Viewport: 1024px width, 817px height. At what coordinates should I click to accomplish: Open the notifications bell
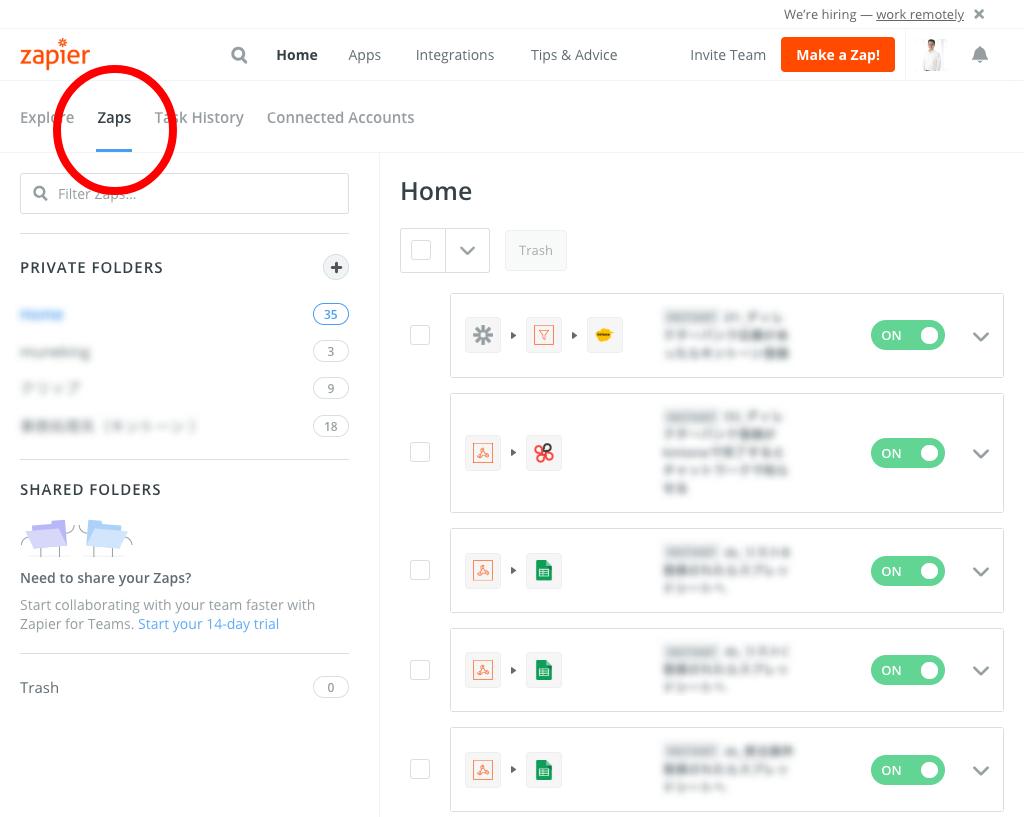(x=980, y=55)
